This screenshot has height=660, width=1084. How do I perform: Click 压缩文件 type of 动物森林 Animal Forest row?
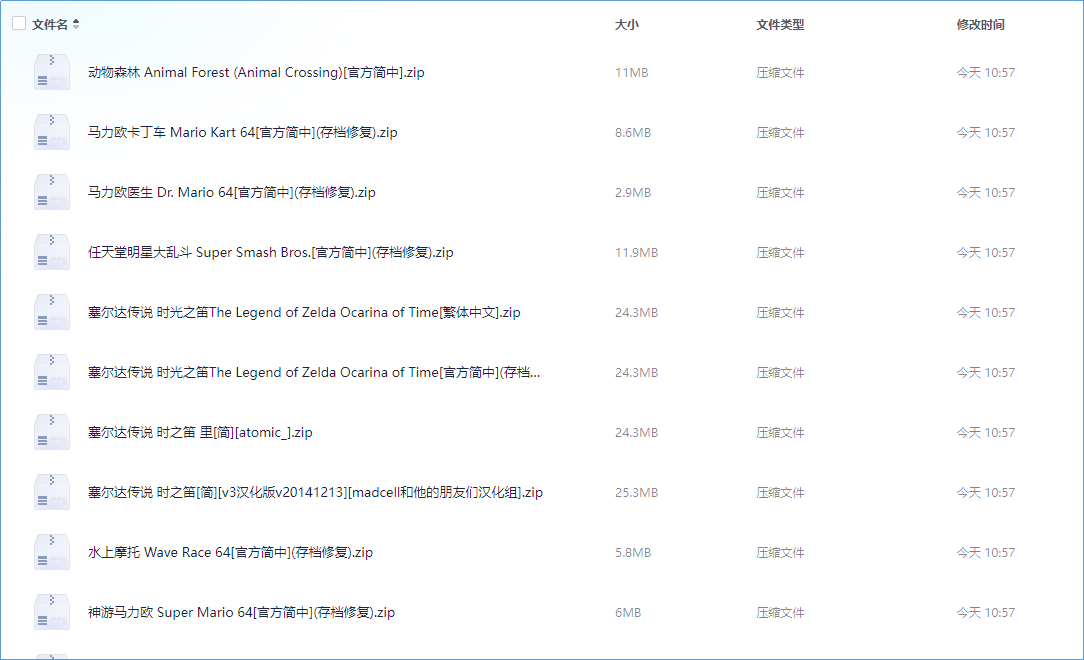point(781,73)
